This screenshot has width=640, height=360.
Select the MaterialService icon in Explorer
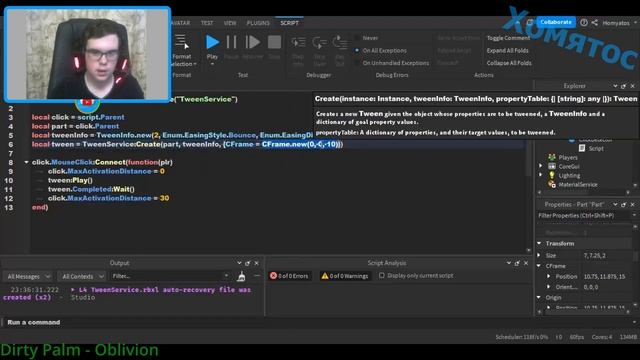(552, 184)
